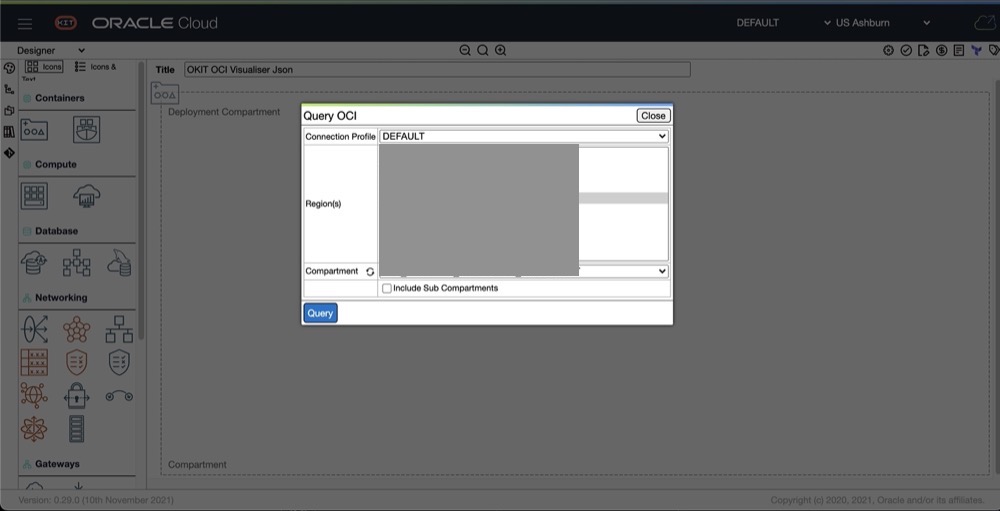Pick the subnet network tree icon
1000x511 pixels.
coord(119,329)
